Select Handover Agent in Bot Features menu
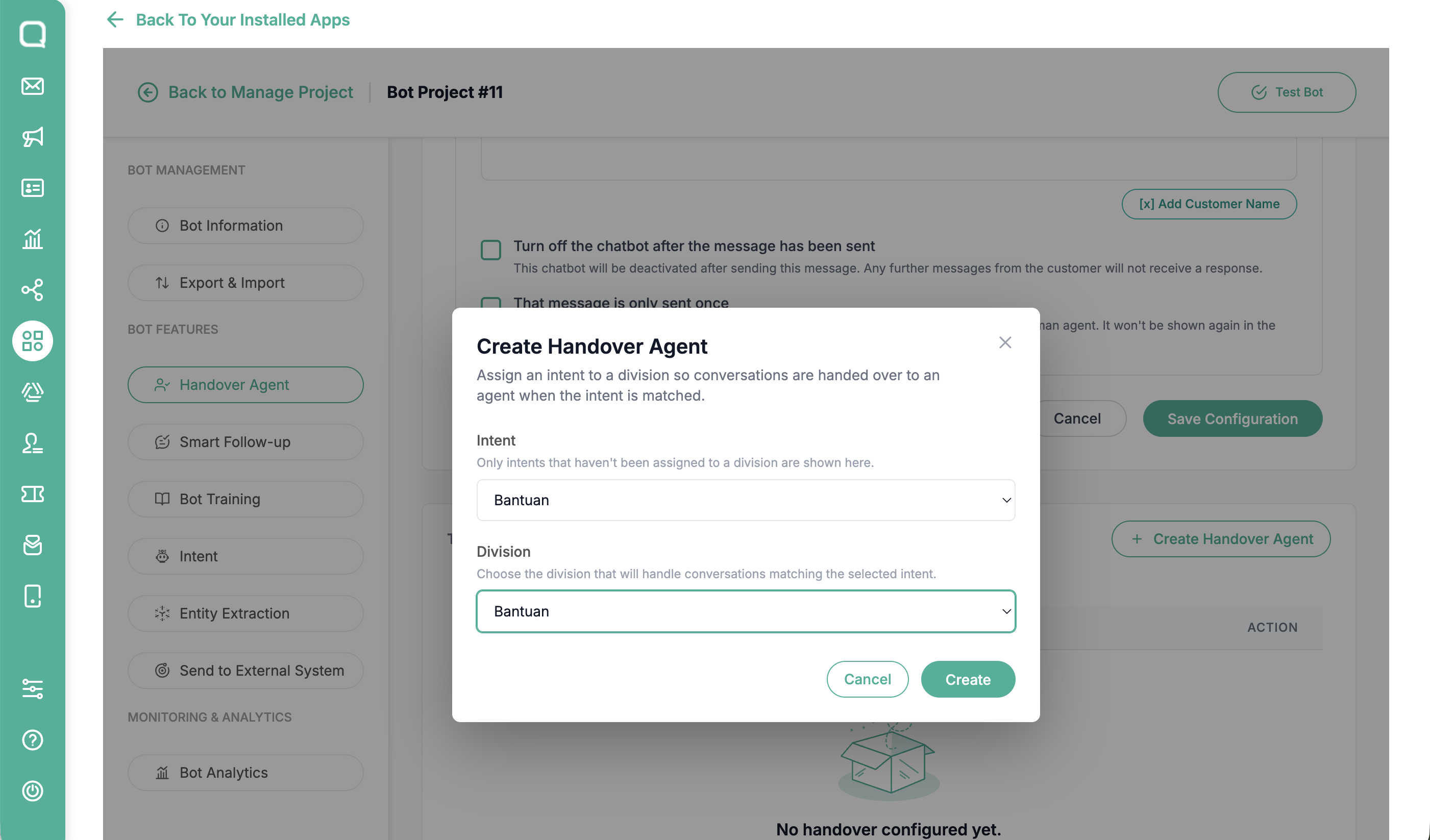 (245, 384)
